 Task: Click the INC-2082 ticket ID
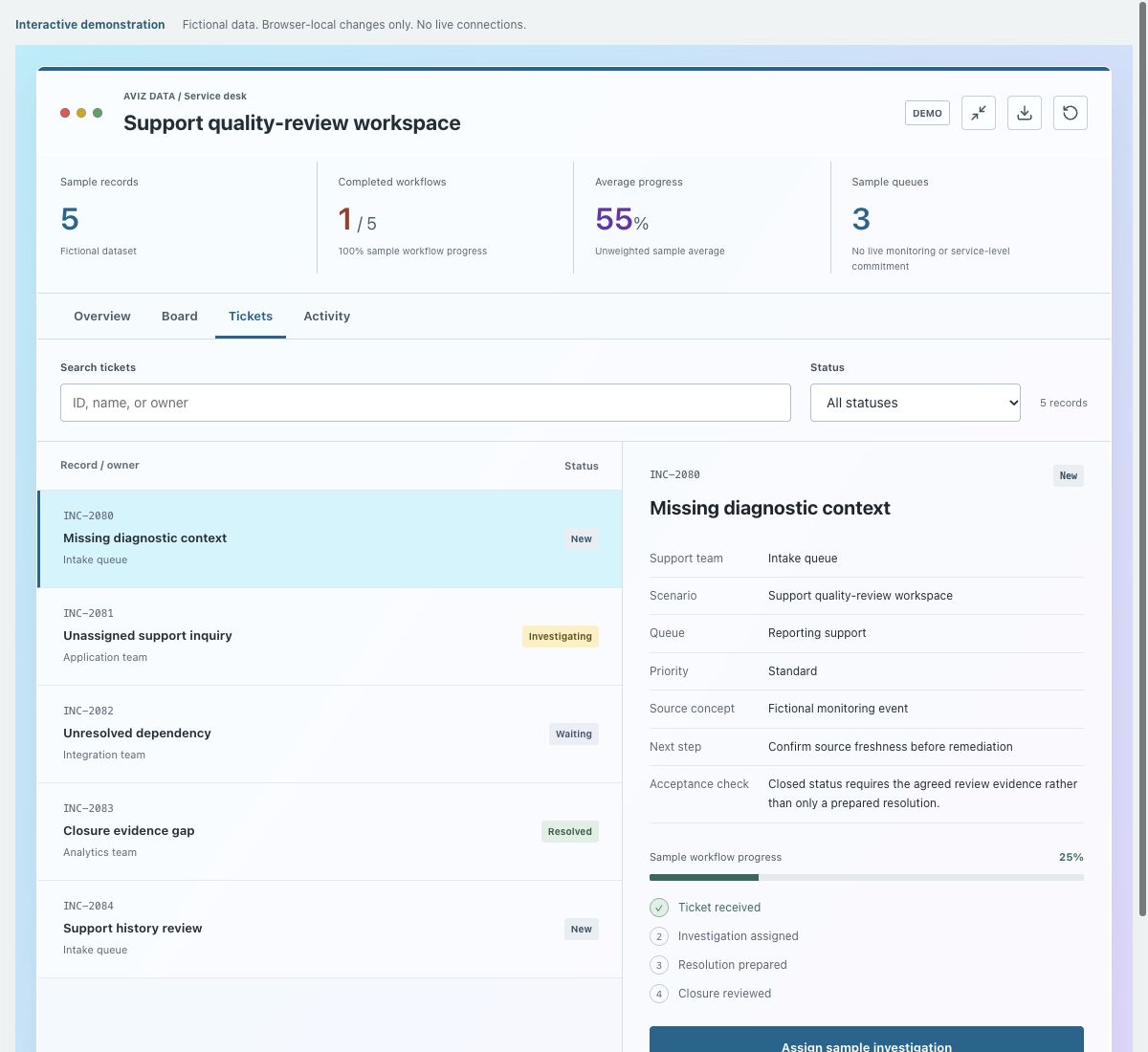click(x=88, y=711)
